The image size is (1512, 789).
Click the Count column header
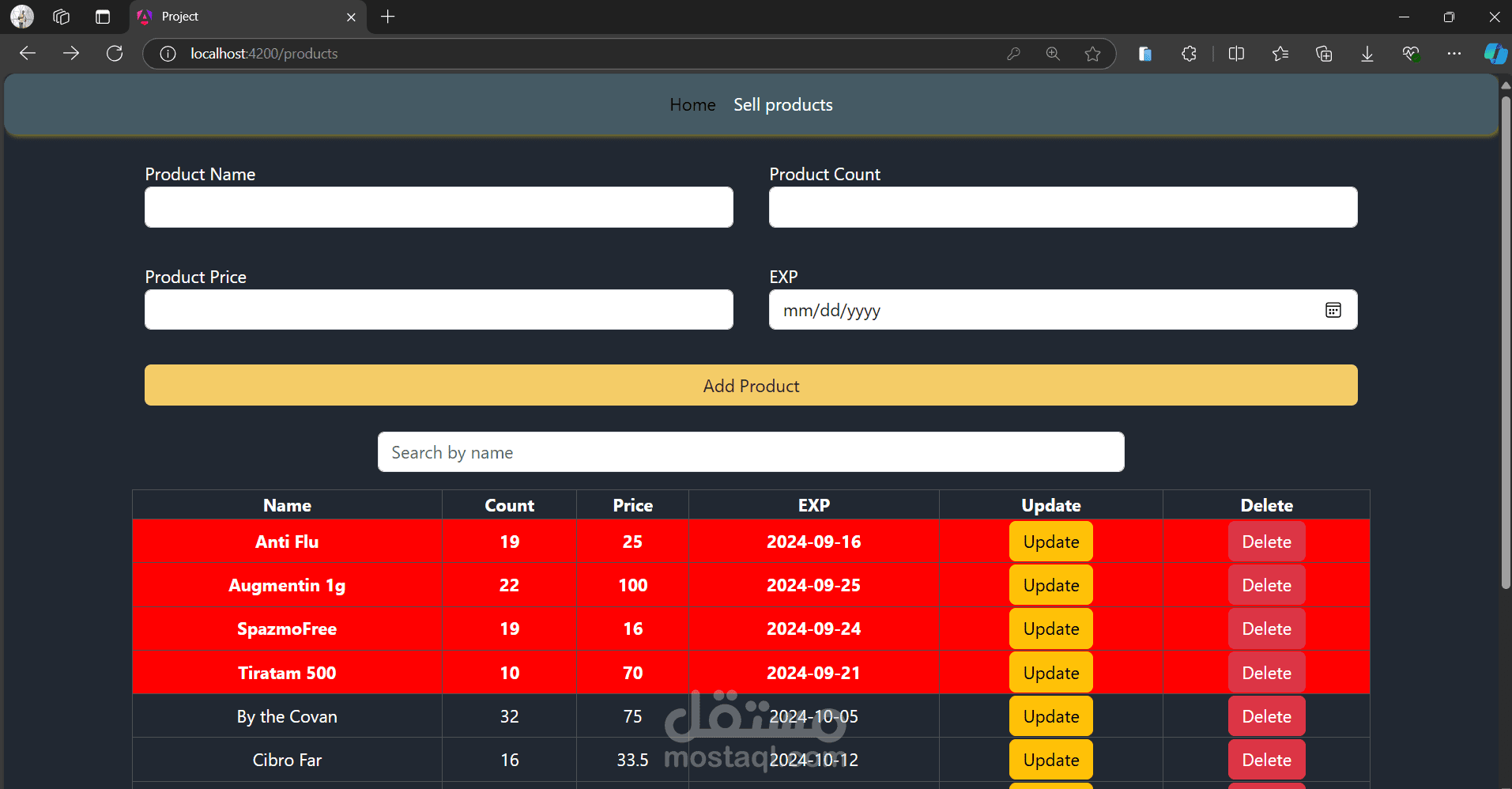pyautogui.click(x=510, y=505)
